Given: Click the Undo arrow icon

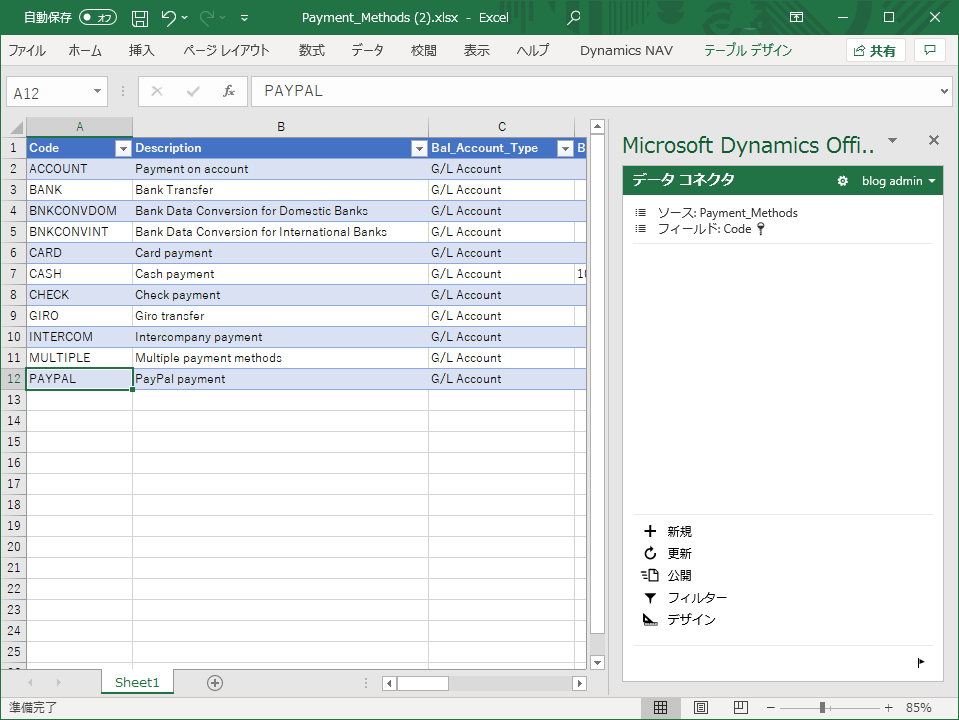Looking at the screenshot, I should click(x=169, y=18).
